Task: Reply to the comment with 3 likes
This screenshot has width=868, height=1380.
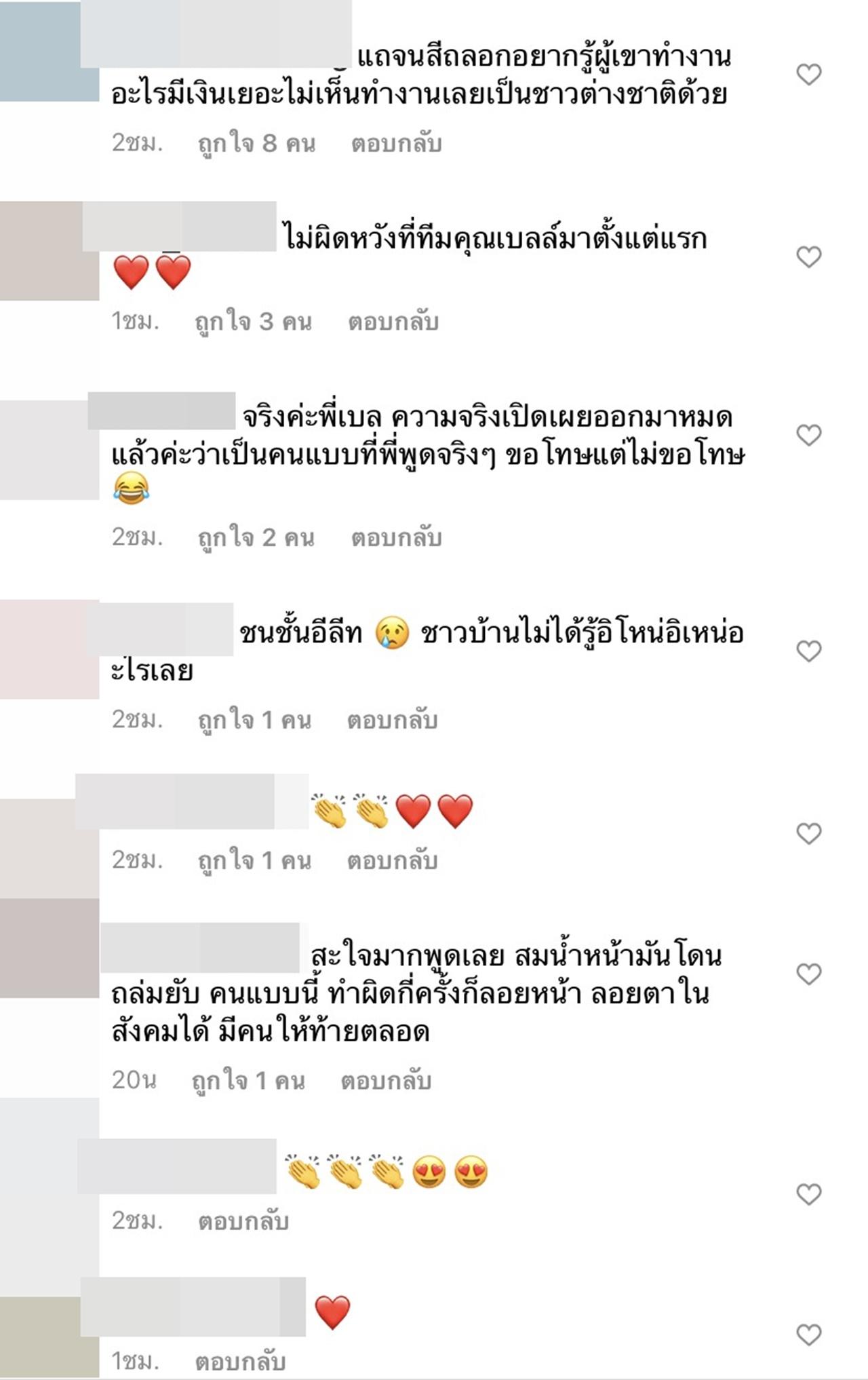Action: pyautogui.click(x=393, y=322)
